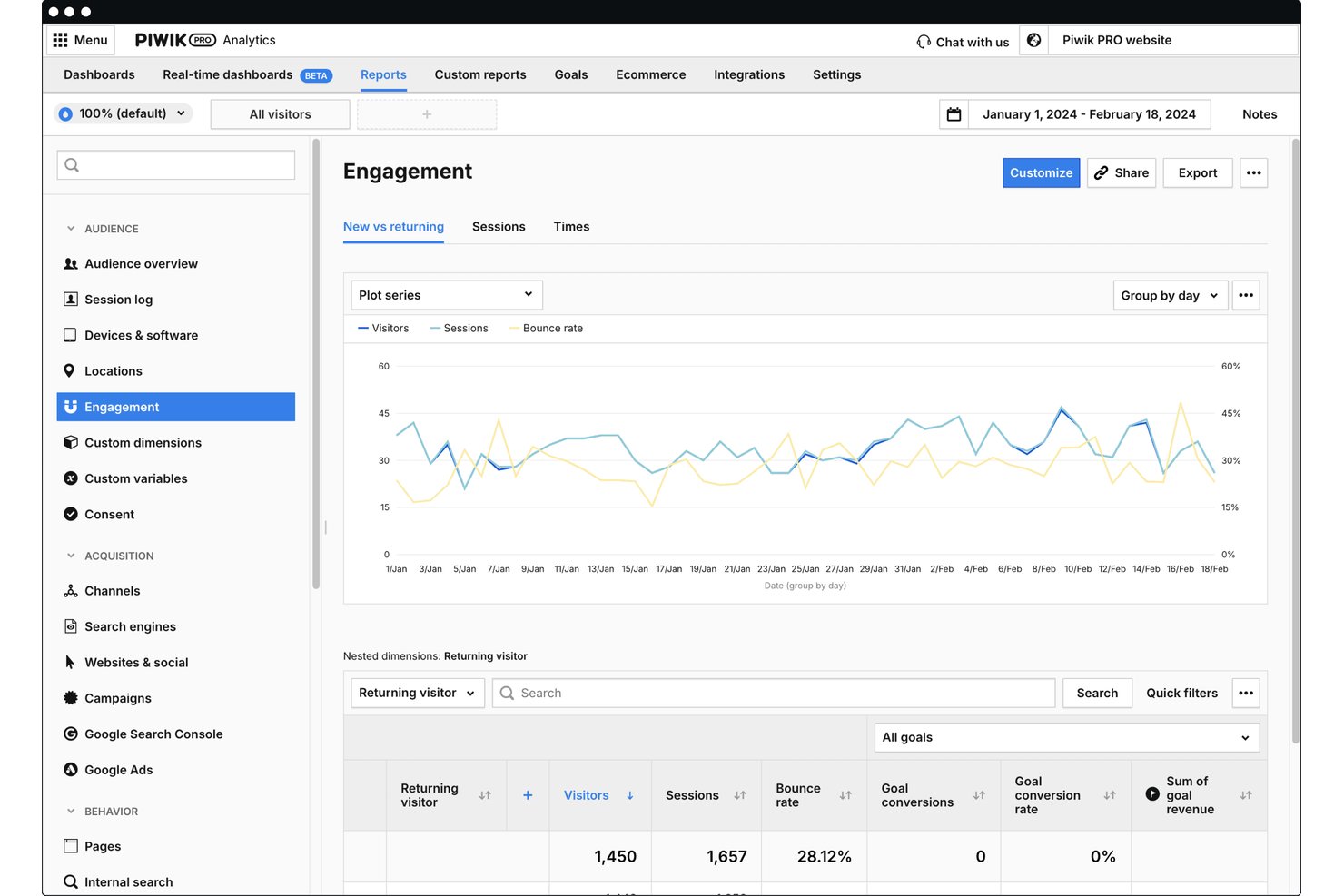
Task: Click the Google Search Console icon
Action: pos(70,734)
